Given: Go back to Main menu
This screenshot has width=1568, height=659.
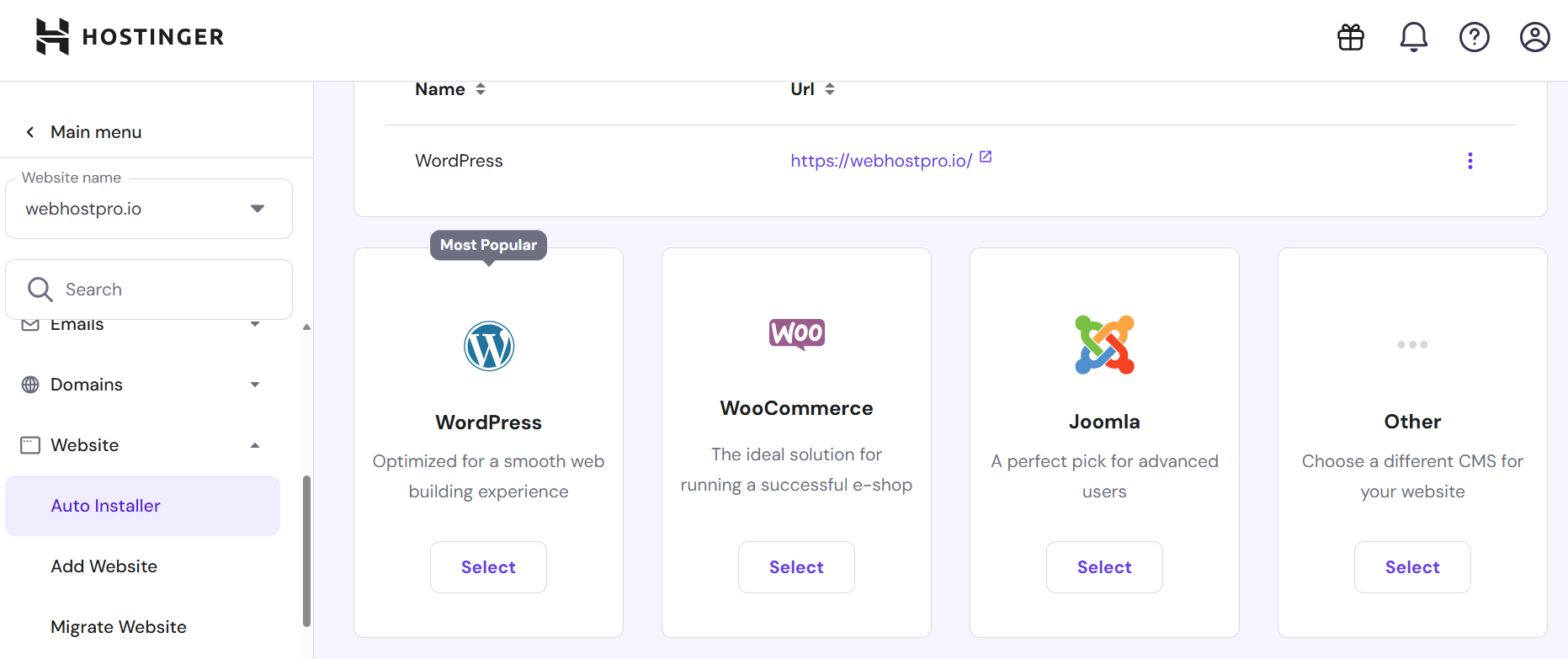Looking at the screenshot, I should (96, 132).
